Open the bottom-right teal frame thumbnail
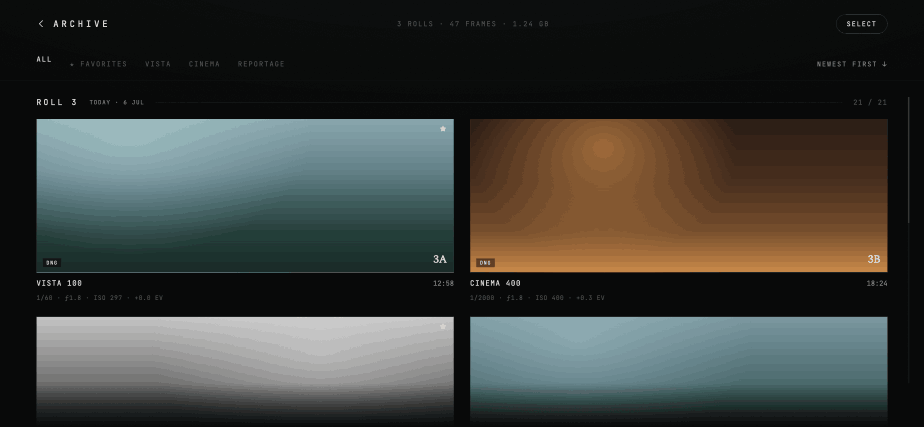The width and height of the screenshot is (924, 427). pyautogui.click(x=679, y=372)
